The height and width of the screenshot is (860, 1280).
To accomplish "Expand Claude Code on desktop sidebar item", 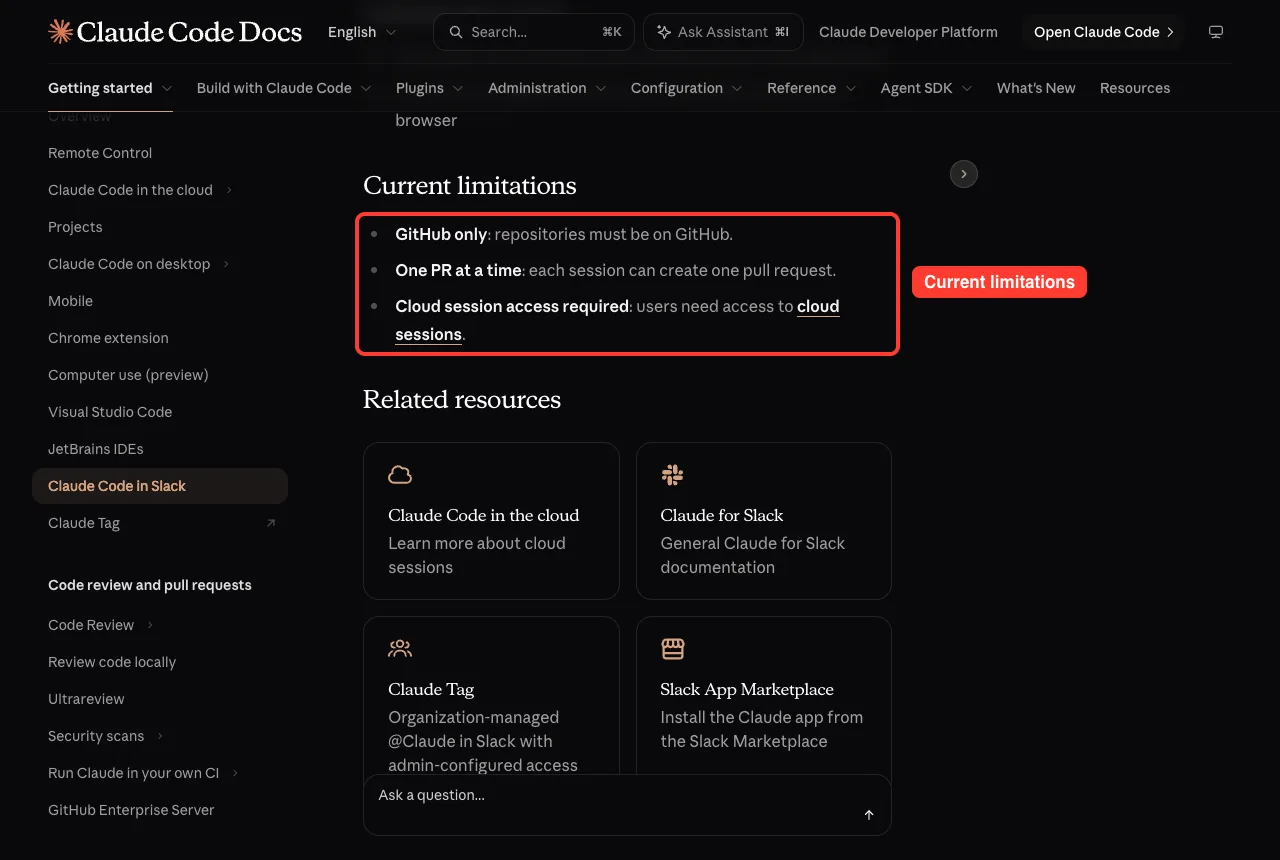I will click(x=226, y=264).
